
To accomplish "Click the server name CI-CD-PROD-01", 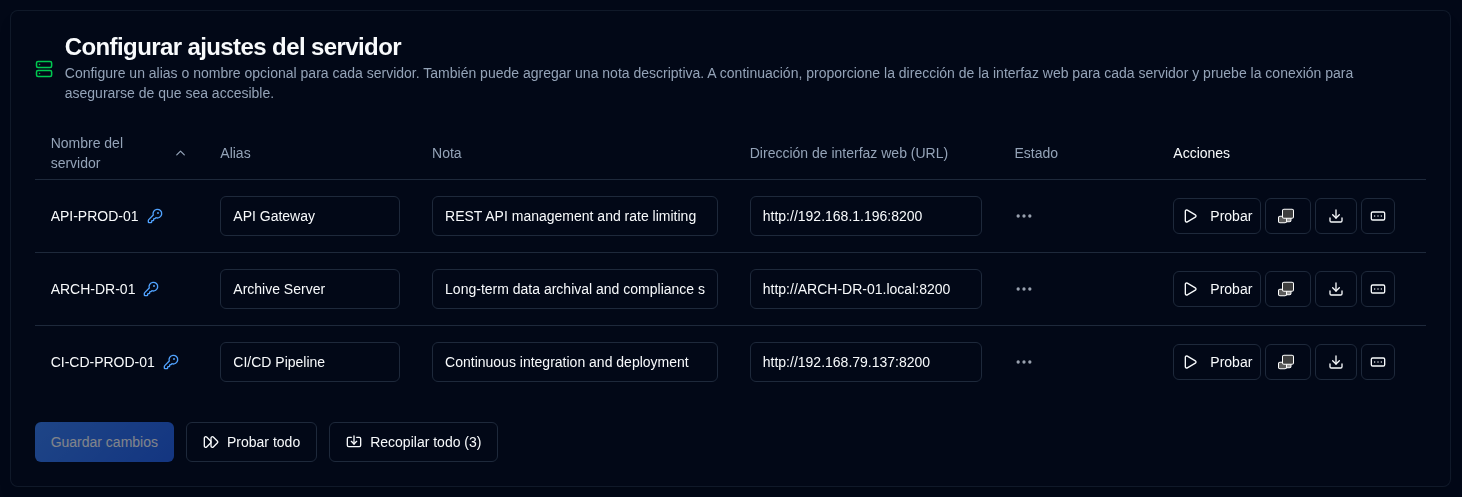I will (x=103, y=362).
